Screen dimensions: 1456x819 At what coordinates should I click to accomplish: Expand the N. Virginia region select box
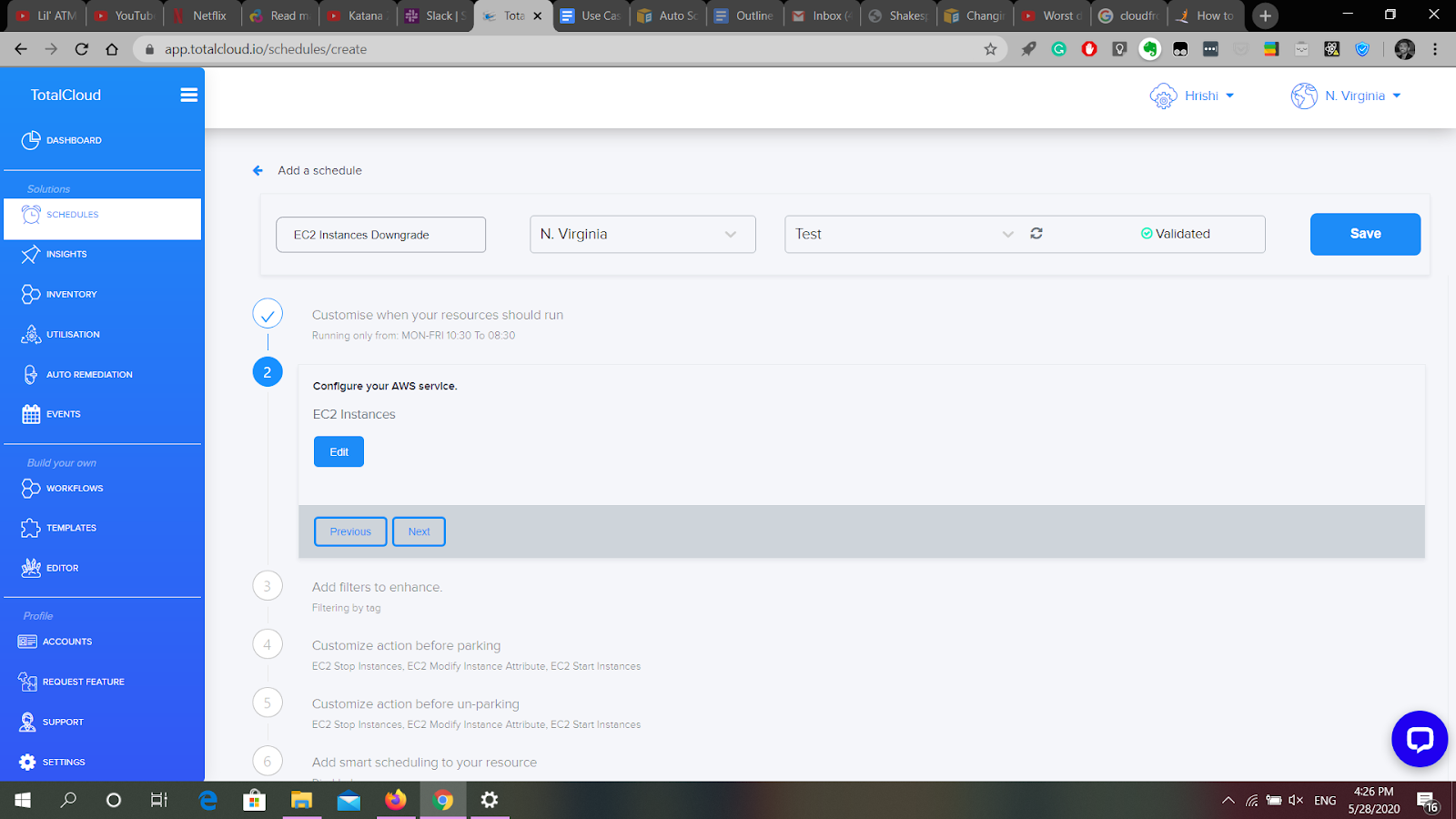click(642, 234)
